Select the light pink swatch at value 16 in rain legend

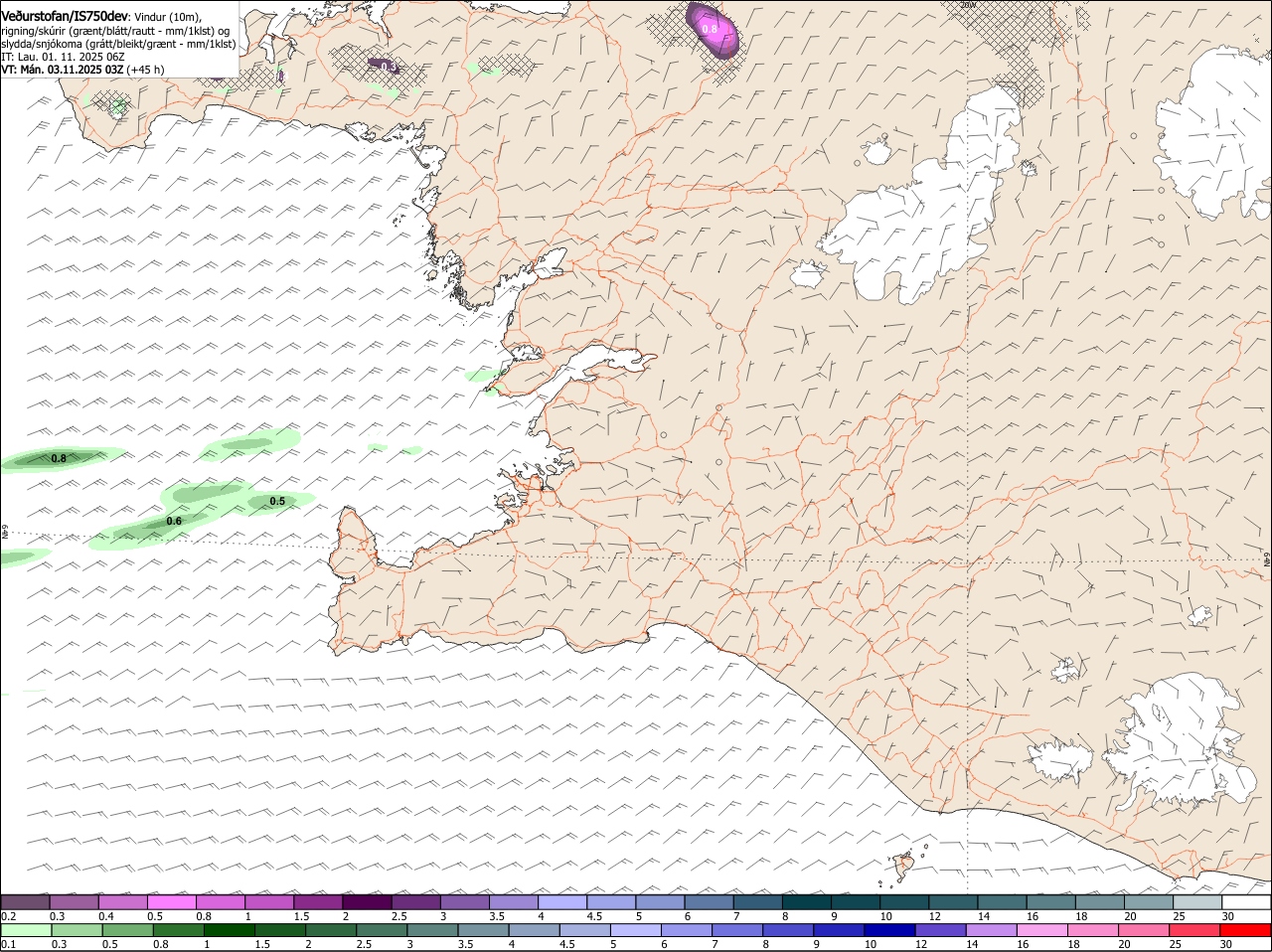coord(1042,930)
